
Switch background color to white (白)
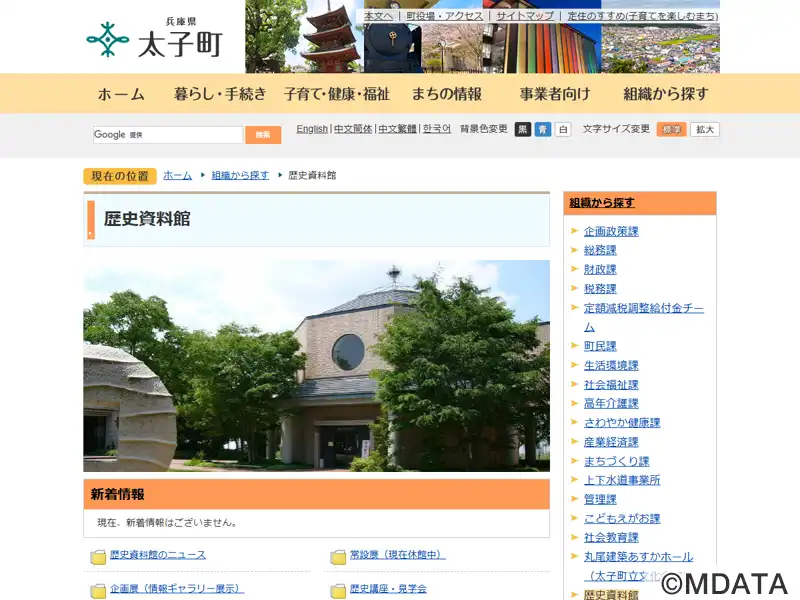[563, 130]
